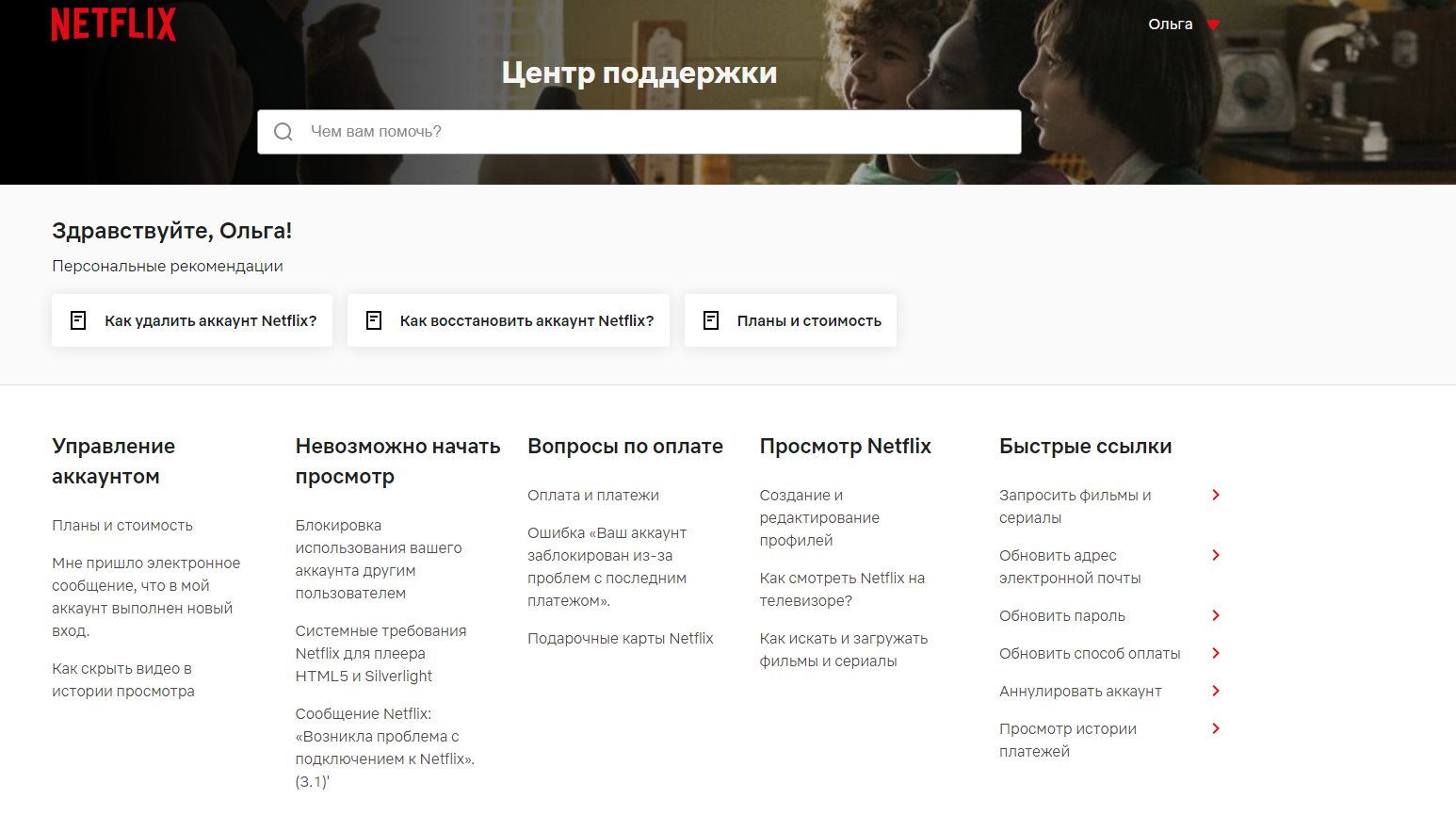Open Netflix connection problem (3.1) message link

(x=384, y=747)
